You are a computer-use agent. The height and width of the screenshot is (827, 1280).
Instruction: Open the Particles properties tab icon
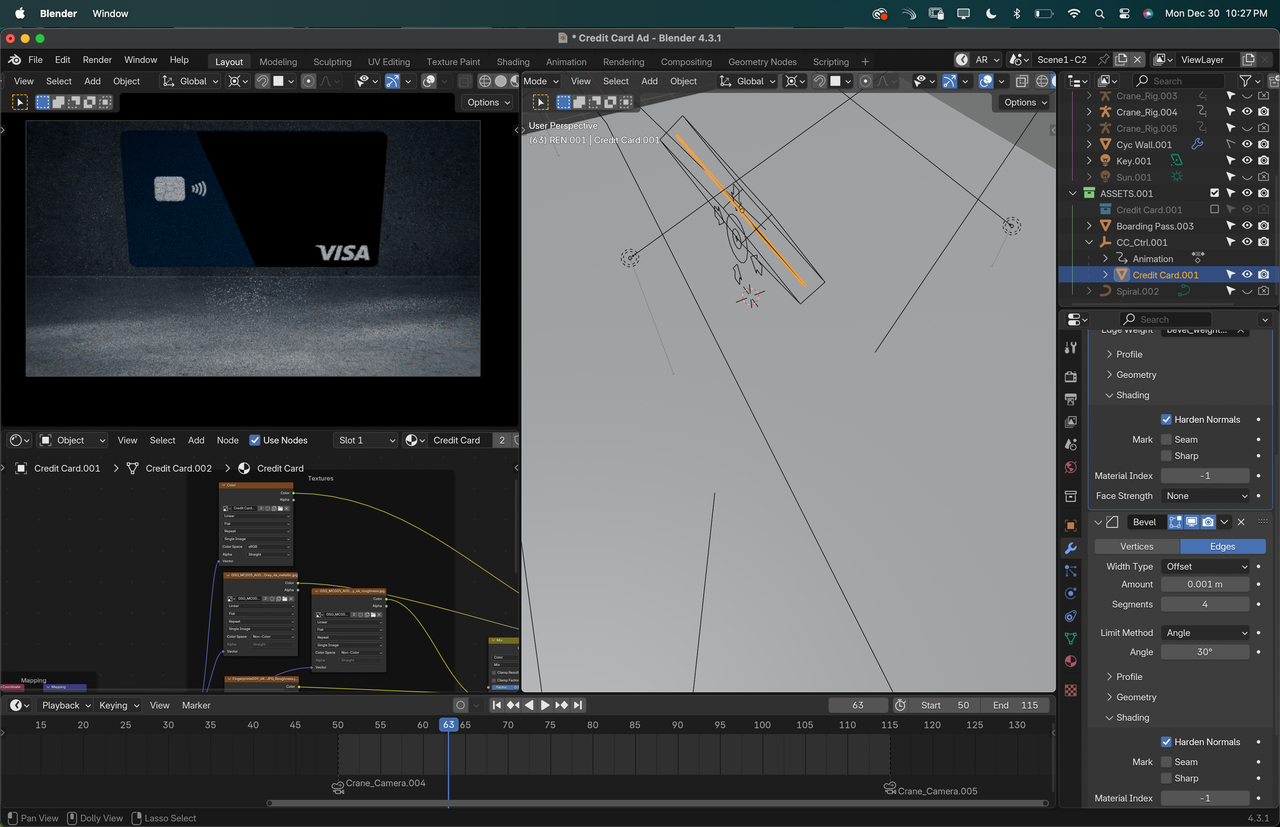point(1071,571)
